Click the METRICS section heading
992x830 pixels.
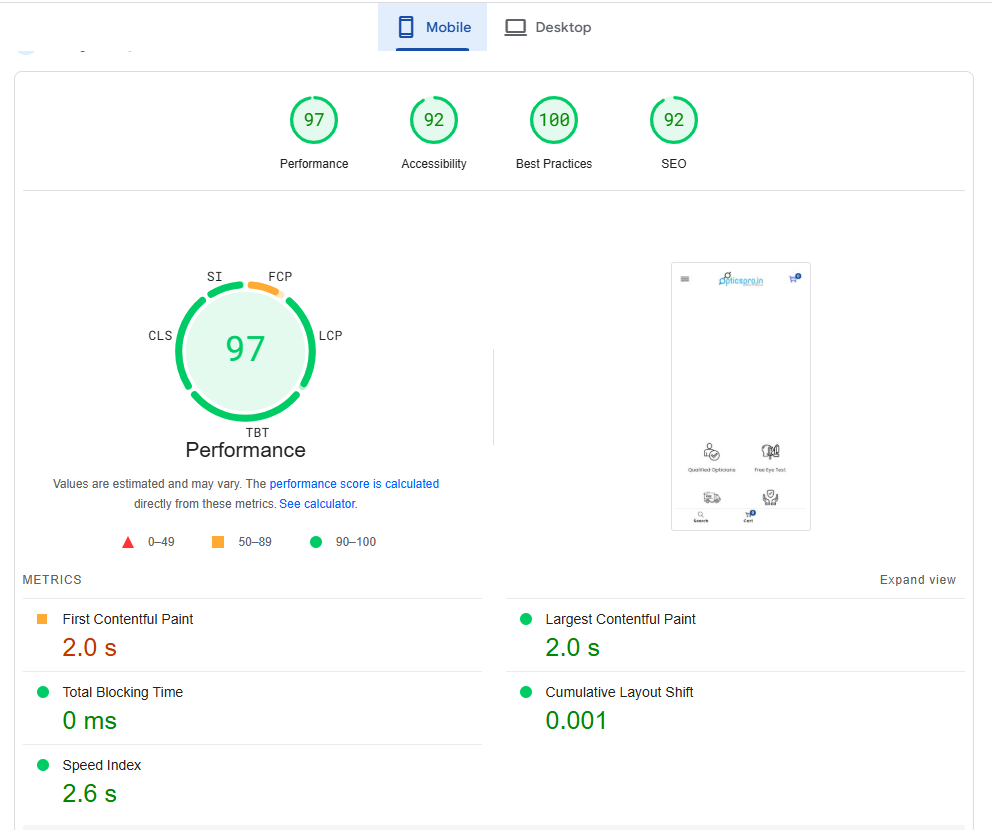(52, 580)
